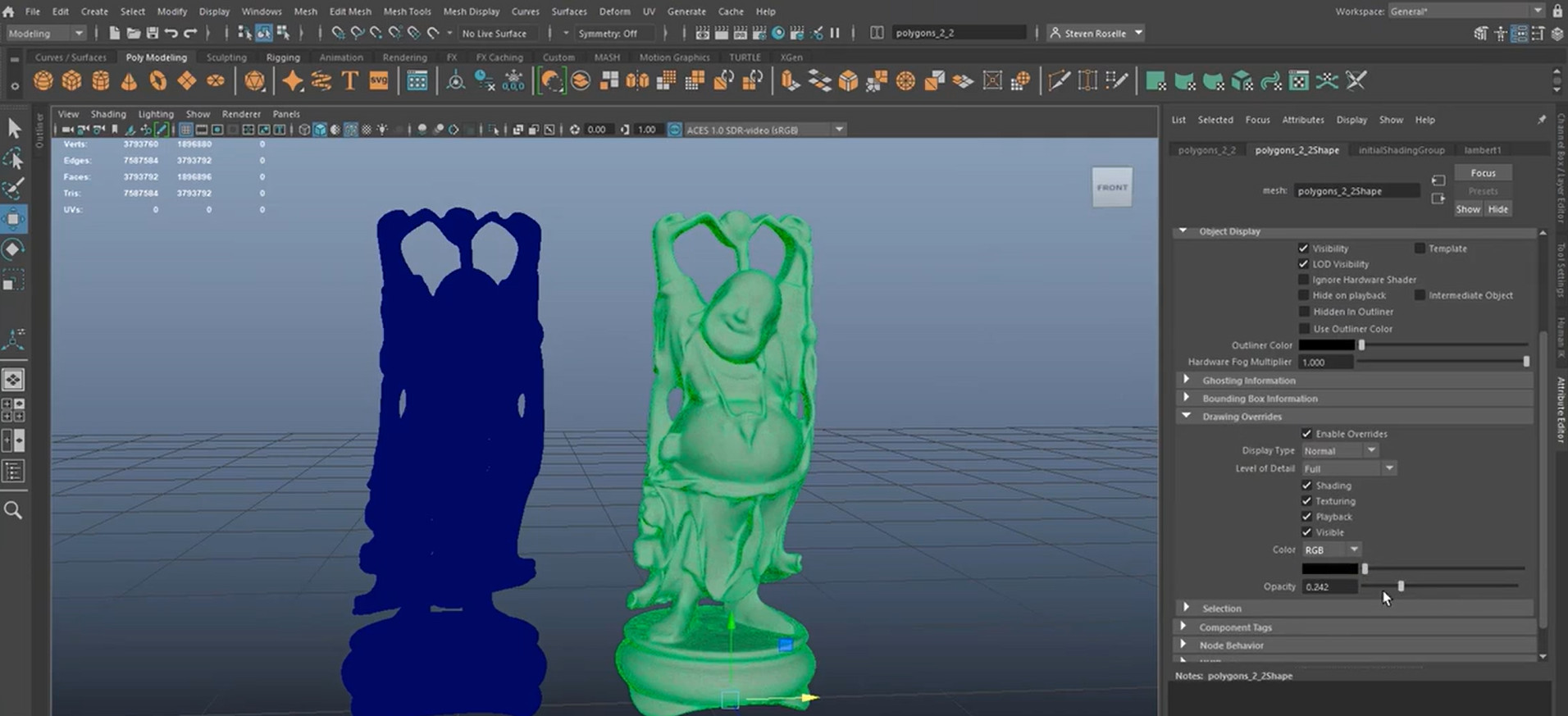Click the FRONT view cube face
This screenshot has height=716, width=1568.
click(1112, 188)
